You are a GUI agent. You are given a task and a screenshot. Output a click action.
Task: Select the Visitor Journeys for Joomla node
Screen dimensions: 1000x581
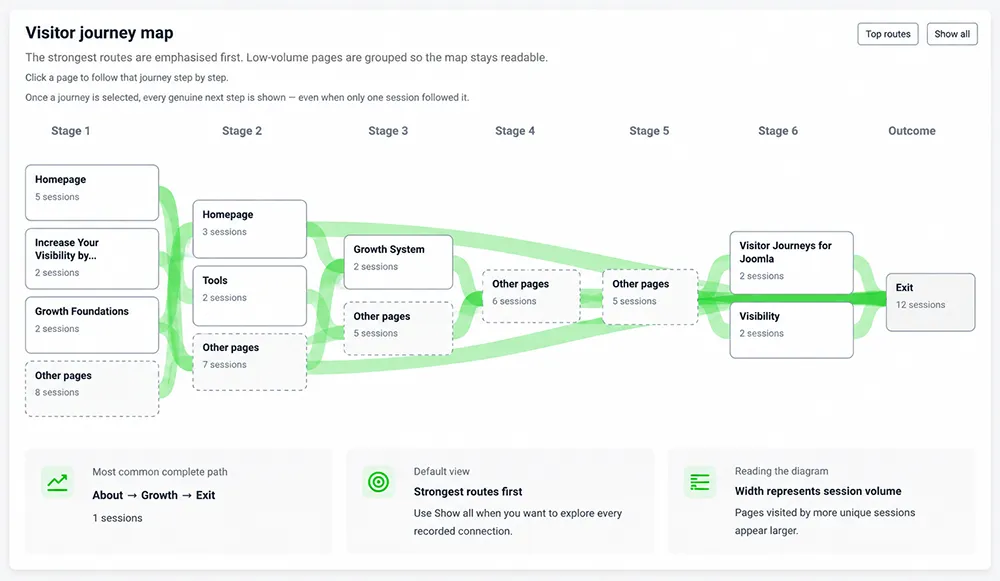(x=791, y=263)
